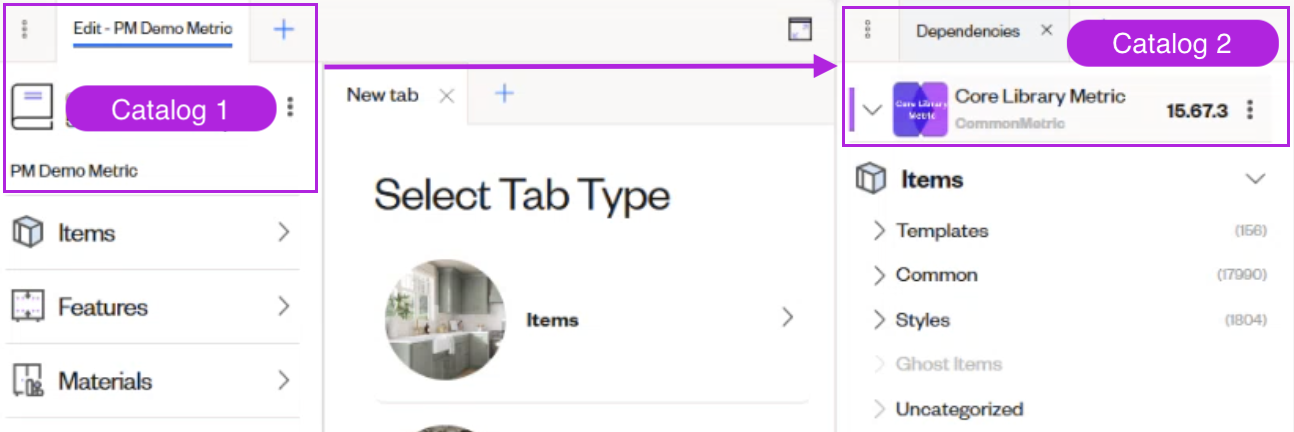Close the New tab tab
Viewport: 1294px width, 432px height.
[x=447, y=95]
